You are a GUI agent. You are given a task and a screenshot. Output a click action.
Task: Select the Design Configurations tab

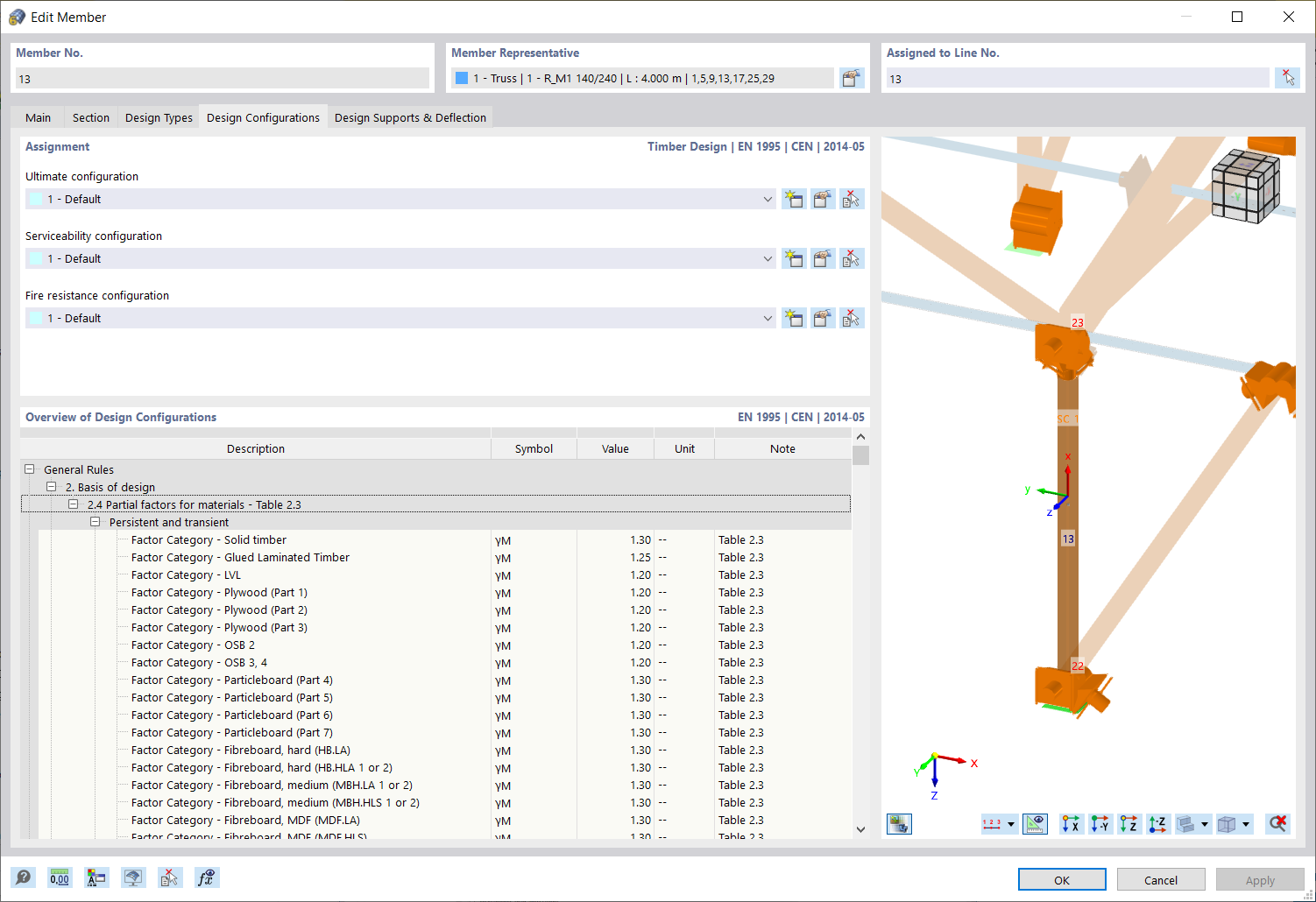tap(263, 117)
